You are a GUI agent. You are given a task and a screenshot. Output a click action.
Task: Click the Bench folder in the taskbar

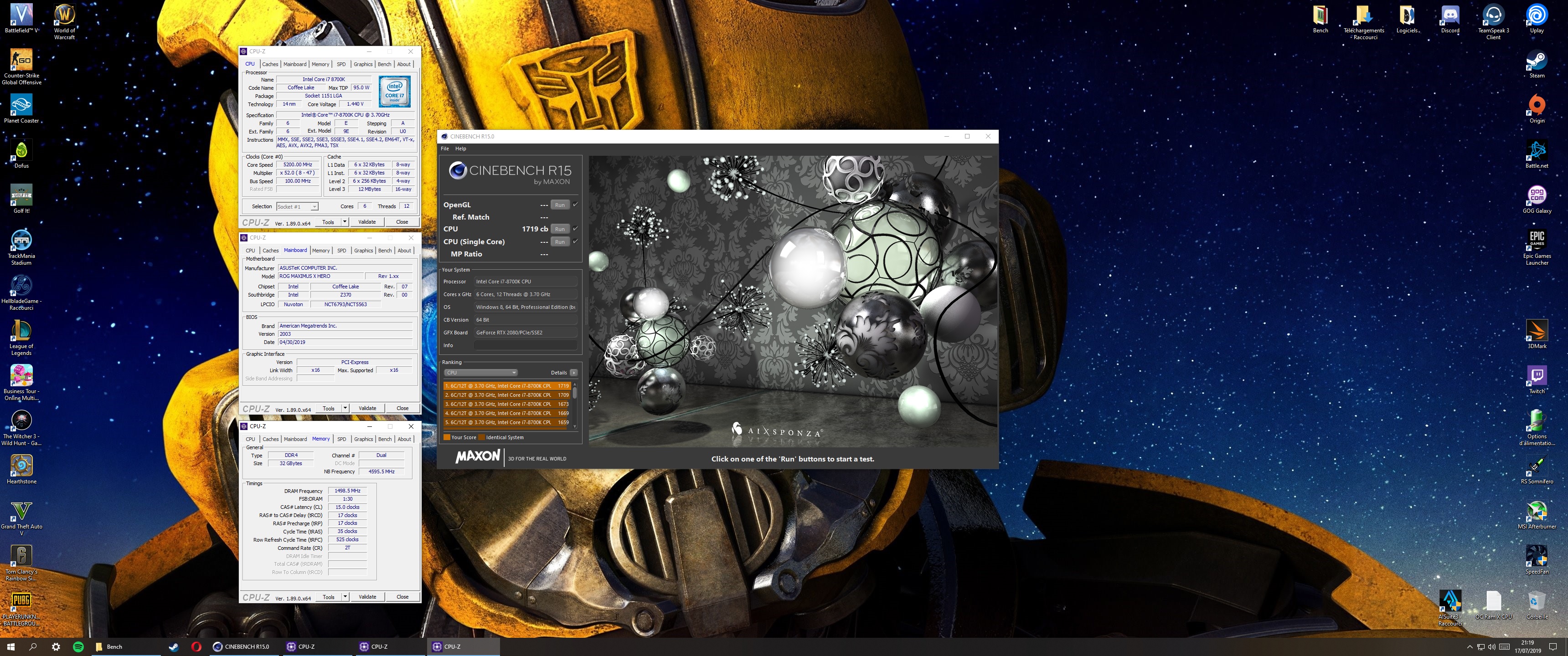tap(126, 647)
